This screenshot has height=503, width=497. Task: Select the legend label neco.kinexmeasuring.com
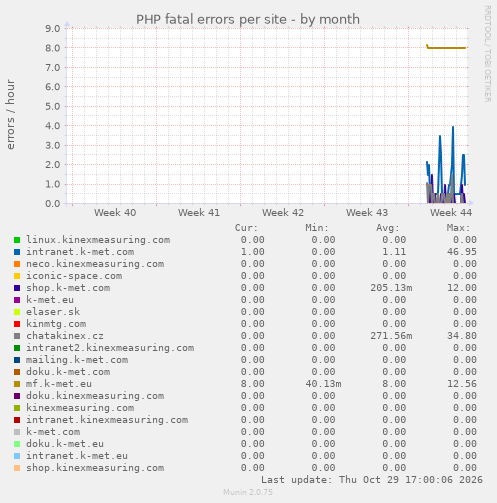click(95, 264)
